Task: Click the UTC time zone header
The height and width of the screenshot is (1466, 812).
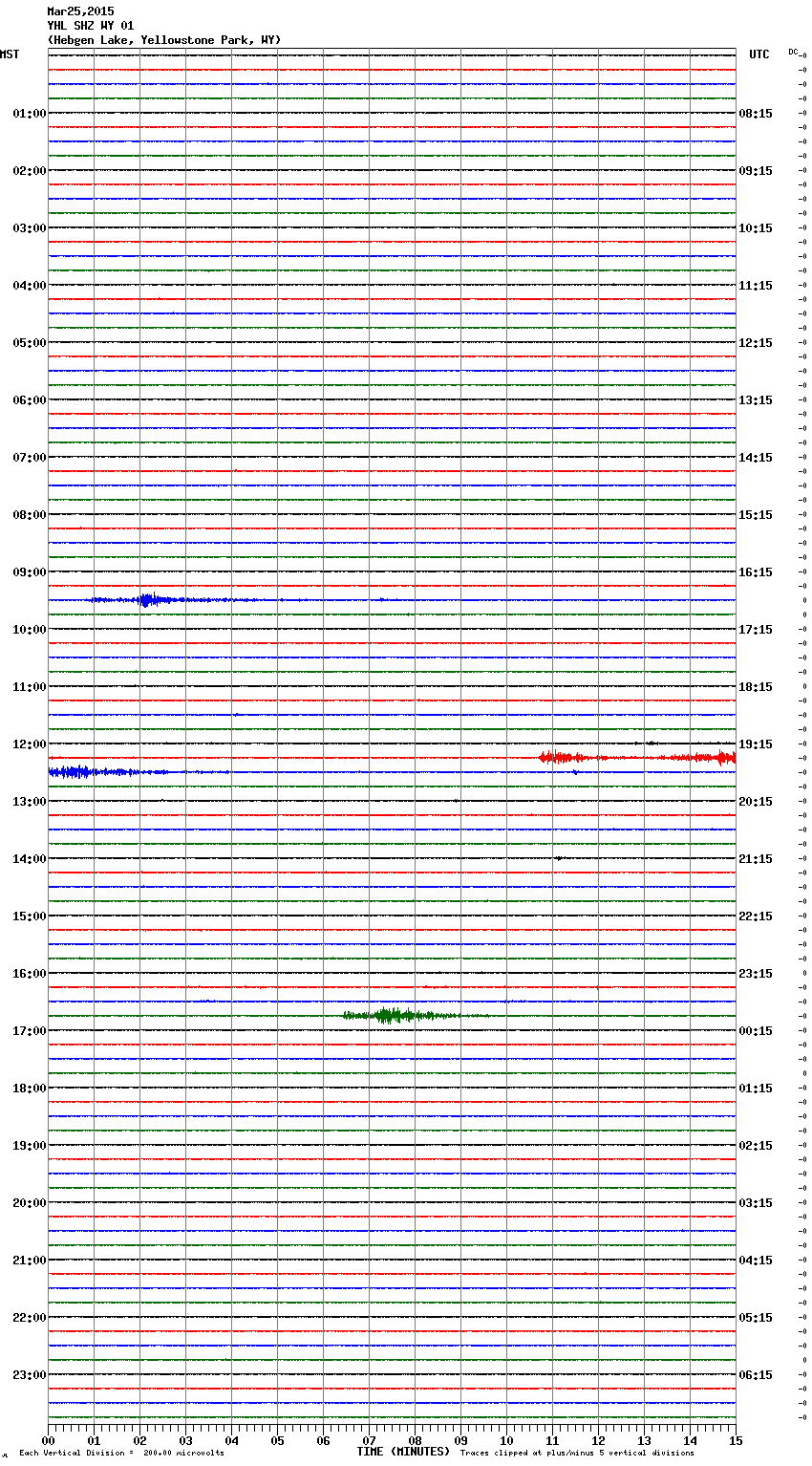Action: [759, 54]
